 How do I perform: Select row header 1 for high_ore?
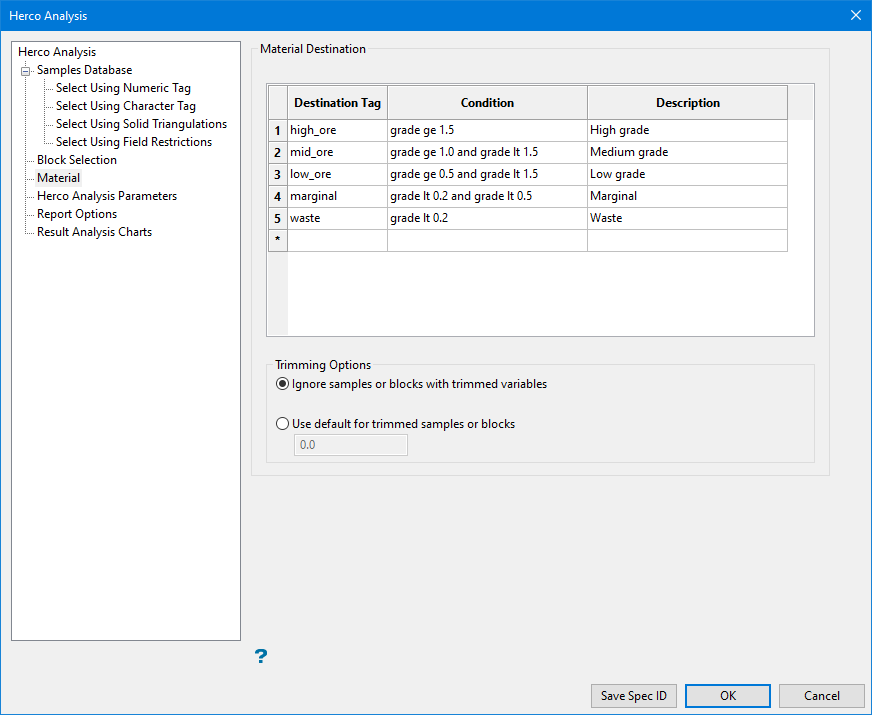[x=278, y=131]
